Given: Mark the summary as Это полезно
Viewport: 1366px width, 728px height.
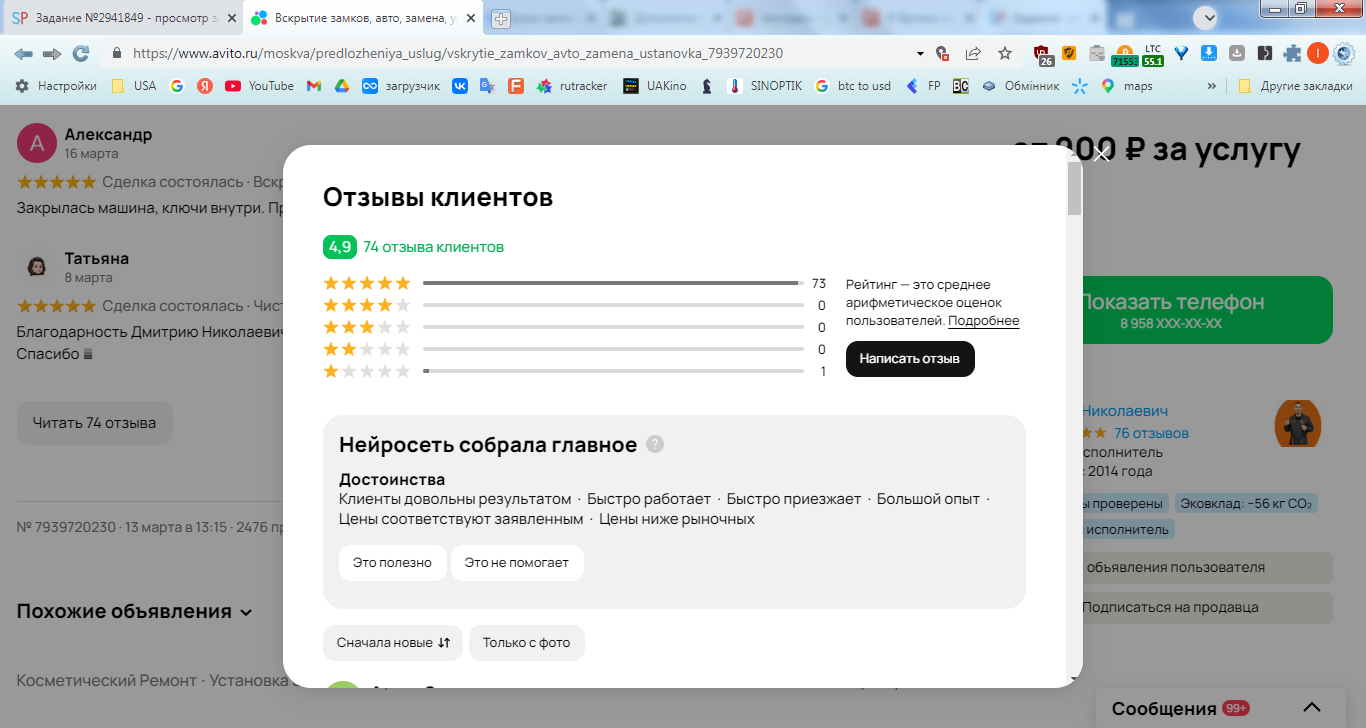Looking at the screenshot, I should 392,563.
